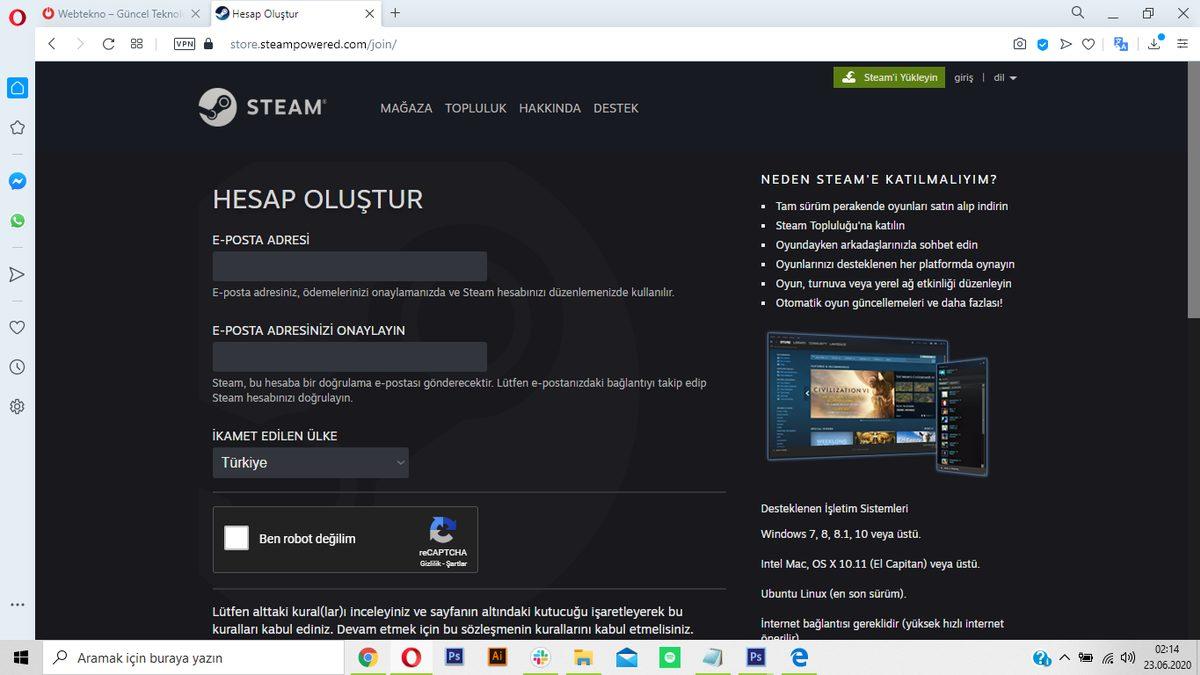Toggle the VPN badge in the address bar

click(x=183, y=44)
